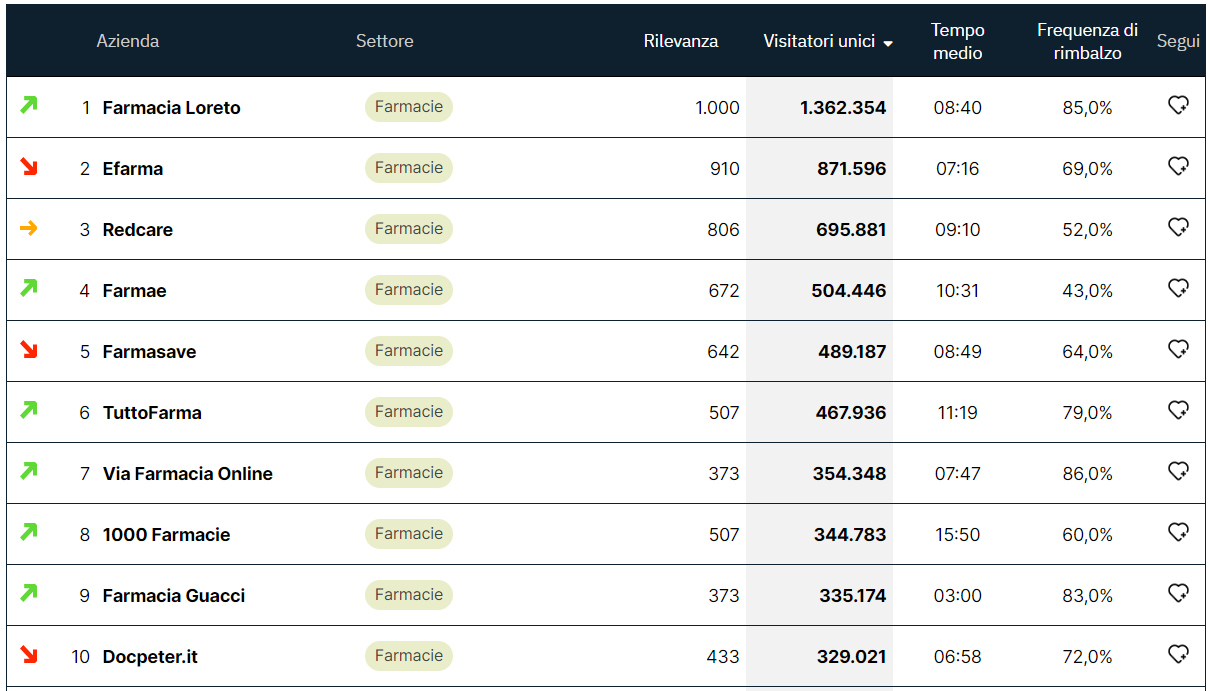This screenshot has width=1210, height=691.
Task: Open Efarma company link
Action: pyautogui.click(x=133, y=169)
